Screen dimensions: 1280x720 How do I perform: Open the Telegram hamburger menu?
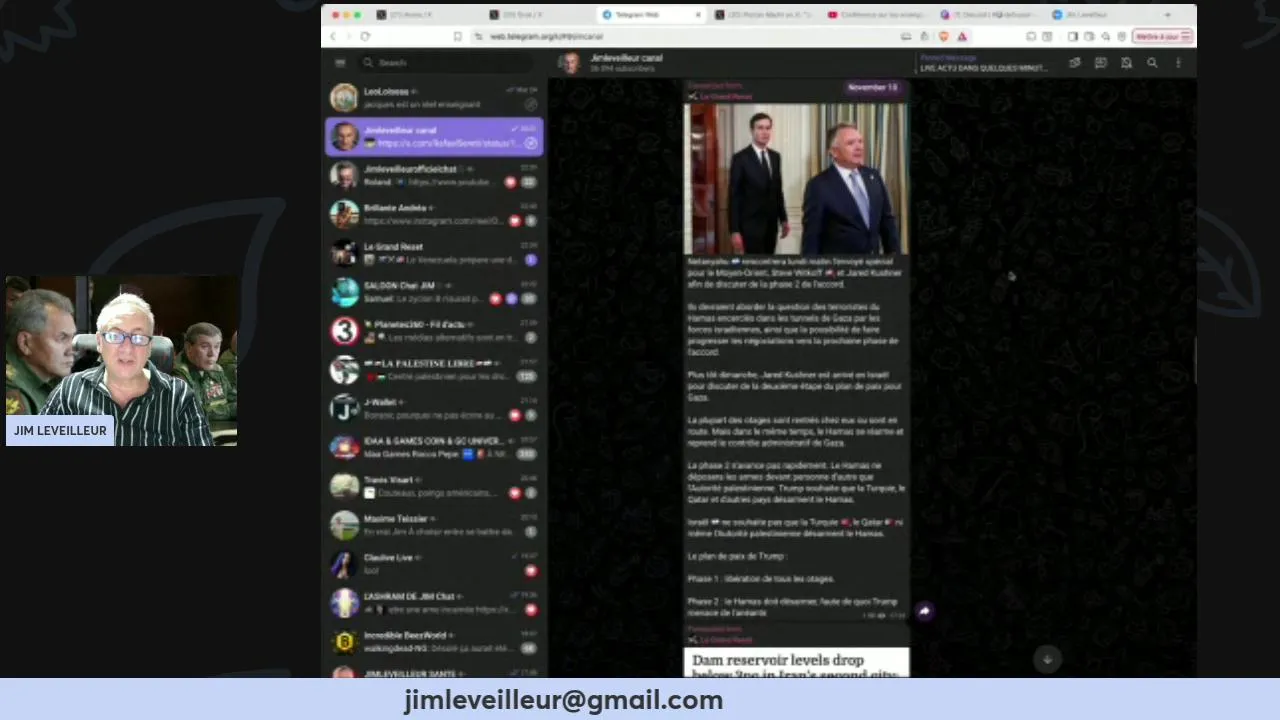340,62
